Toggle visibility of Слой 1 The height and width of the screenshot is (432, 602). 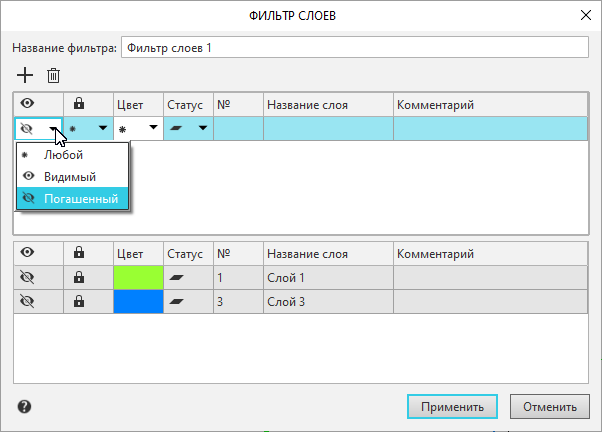tap(27, 276)
